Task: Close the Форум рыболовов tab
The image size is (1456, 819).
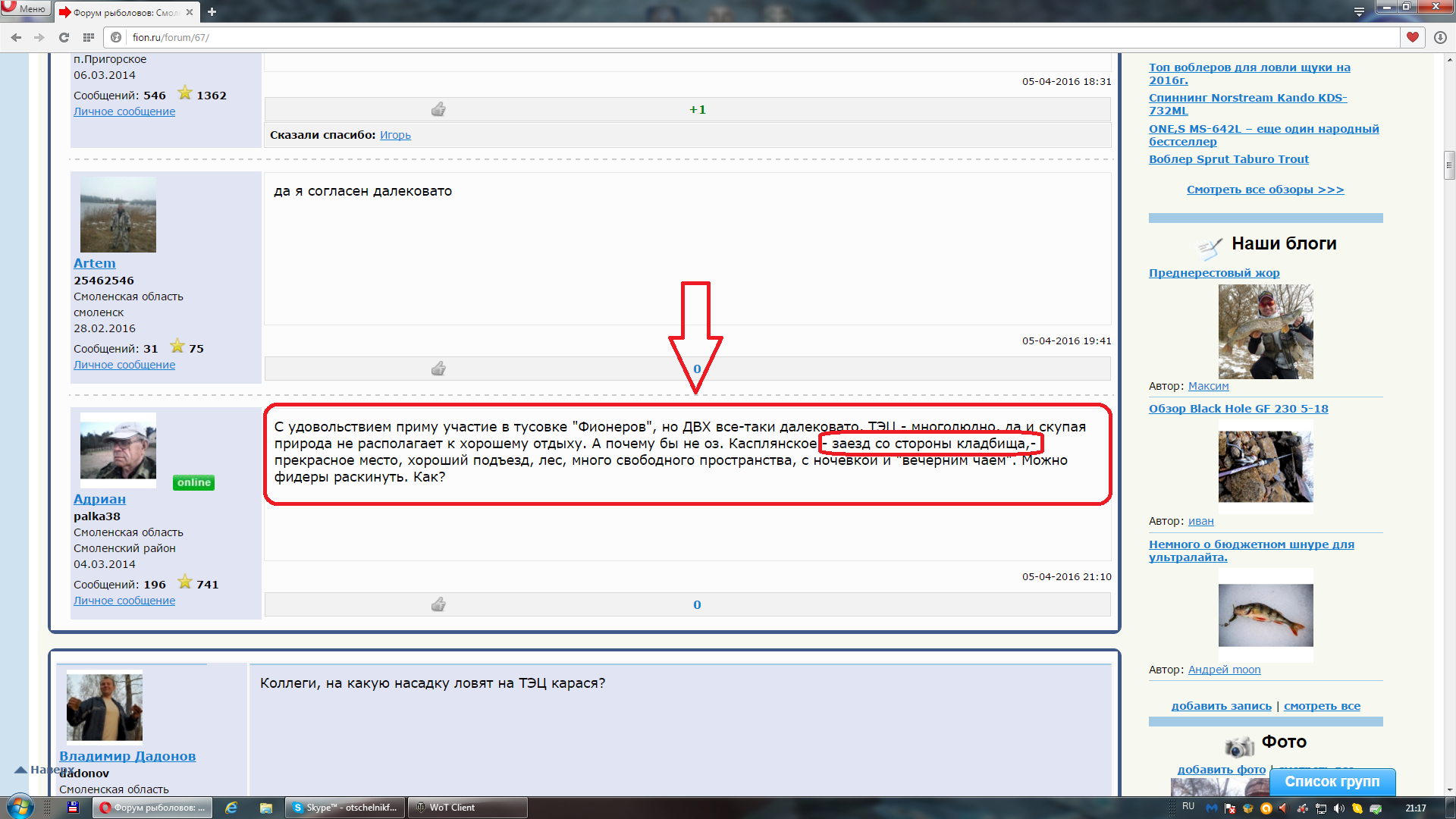Action: pyautogui.click(x=190, y=12)
